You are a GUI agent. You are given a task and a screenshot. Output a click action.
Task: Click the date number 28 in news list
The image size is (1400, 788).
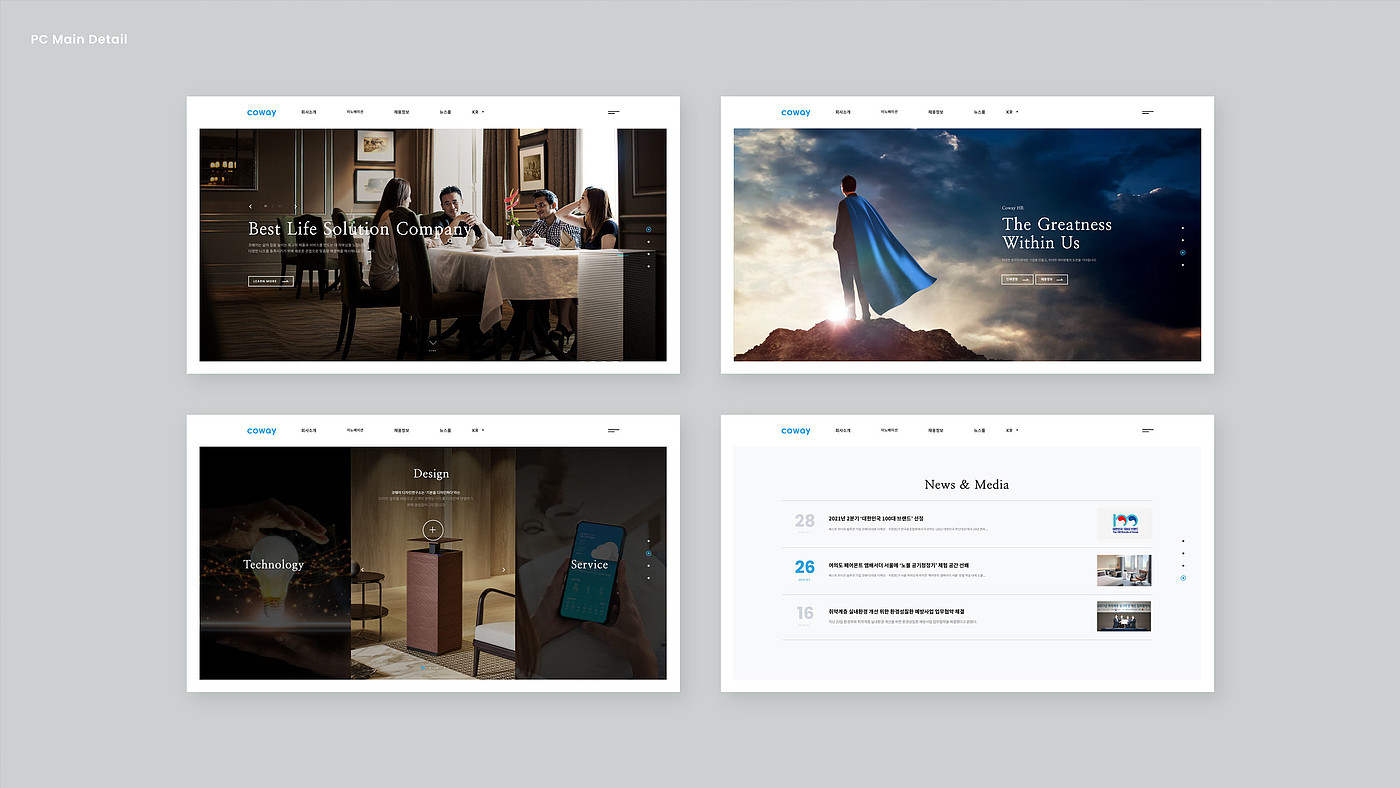[805, 520]
